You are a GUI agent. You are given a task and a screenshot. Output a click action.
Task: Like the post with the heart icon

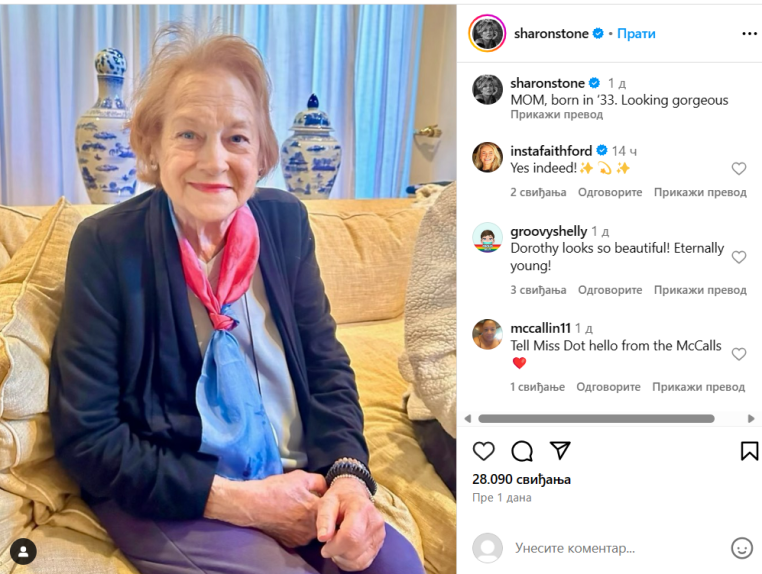point(484,451)
